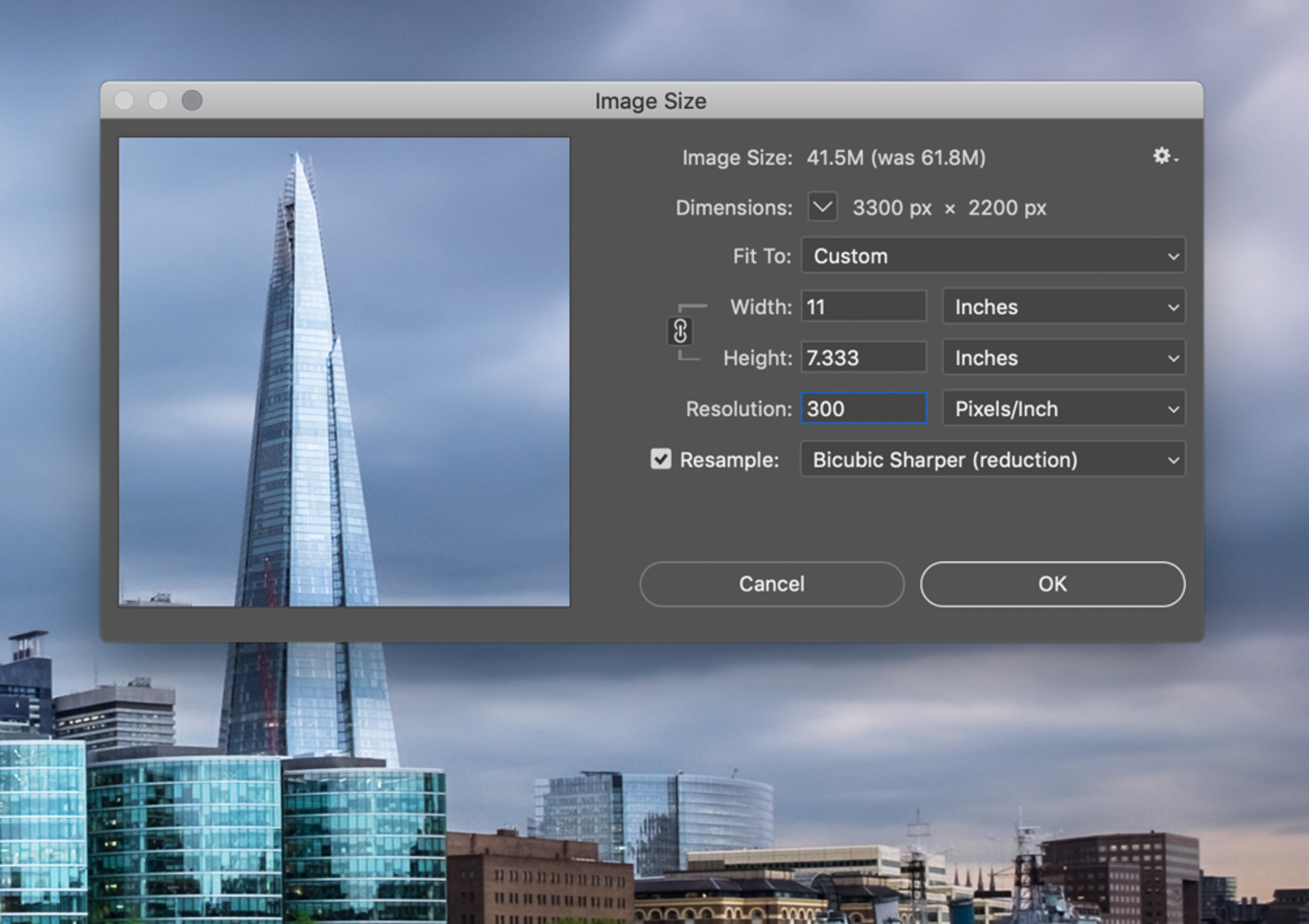Change the Pixels/Inch resolution unit dropdown

pos(1063,409)
